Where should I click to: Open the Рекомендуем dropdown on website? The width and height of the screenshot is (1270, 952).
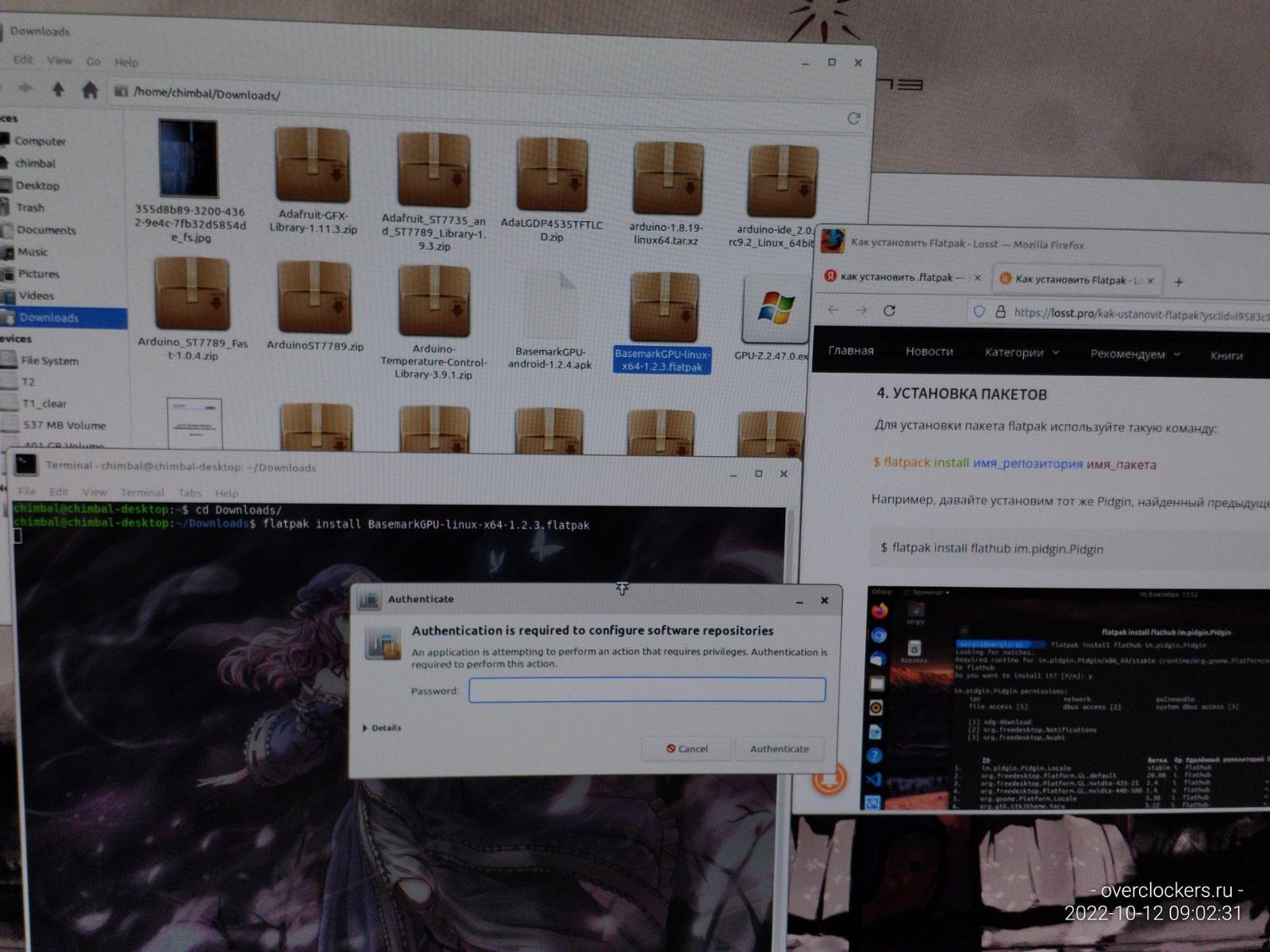click(1135, 354)
